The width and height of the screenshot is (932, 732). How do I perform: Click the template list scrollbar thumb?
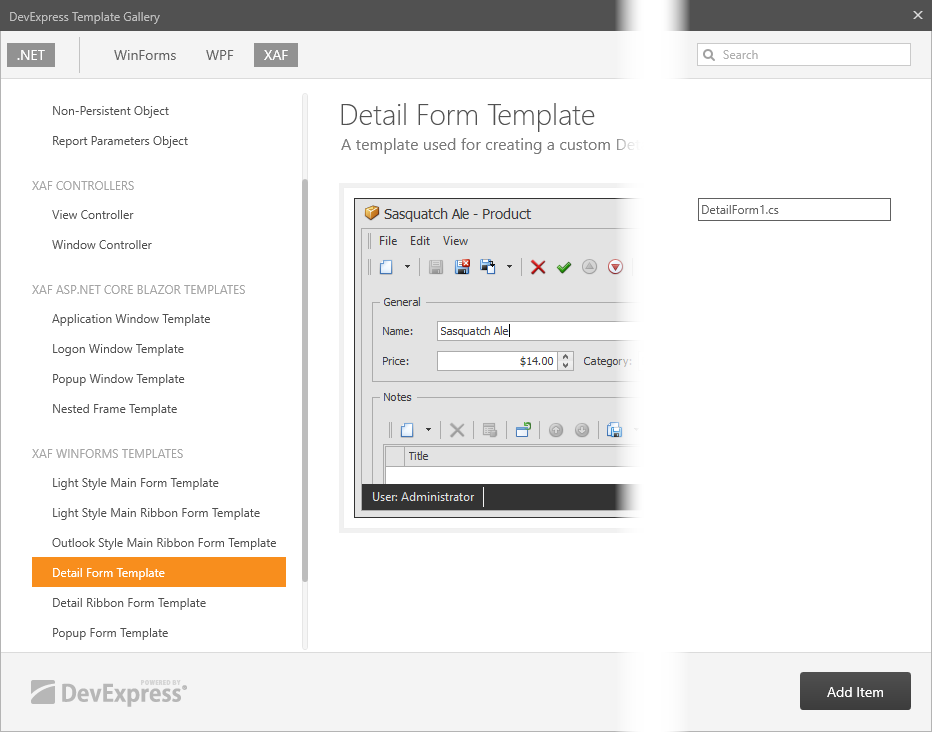click(305, 380)
